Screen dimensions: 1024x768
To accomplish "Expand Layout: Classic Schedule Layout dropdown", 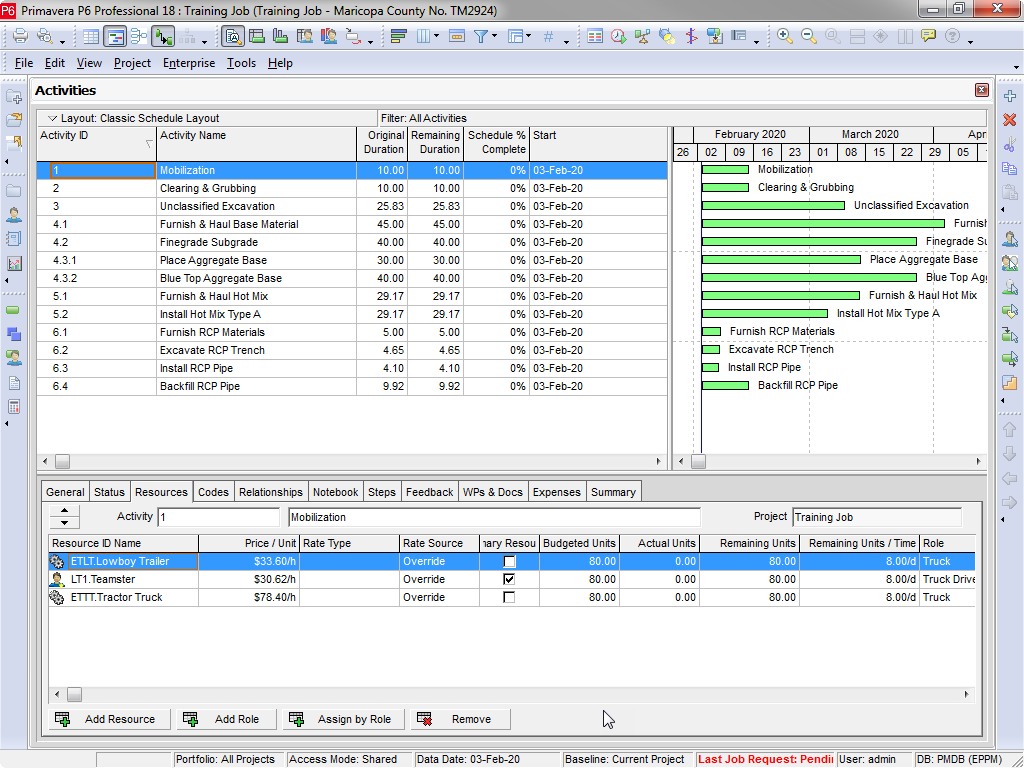I will click(53, 118).
